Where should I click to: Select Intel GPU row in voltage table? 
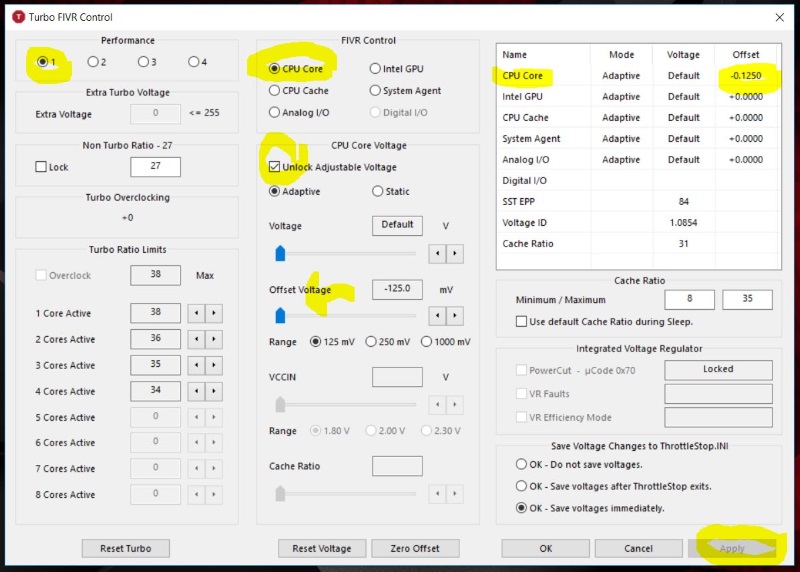(638, 96)
